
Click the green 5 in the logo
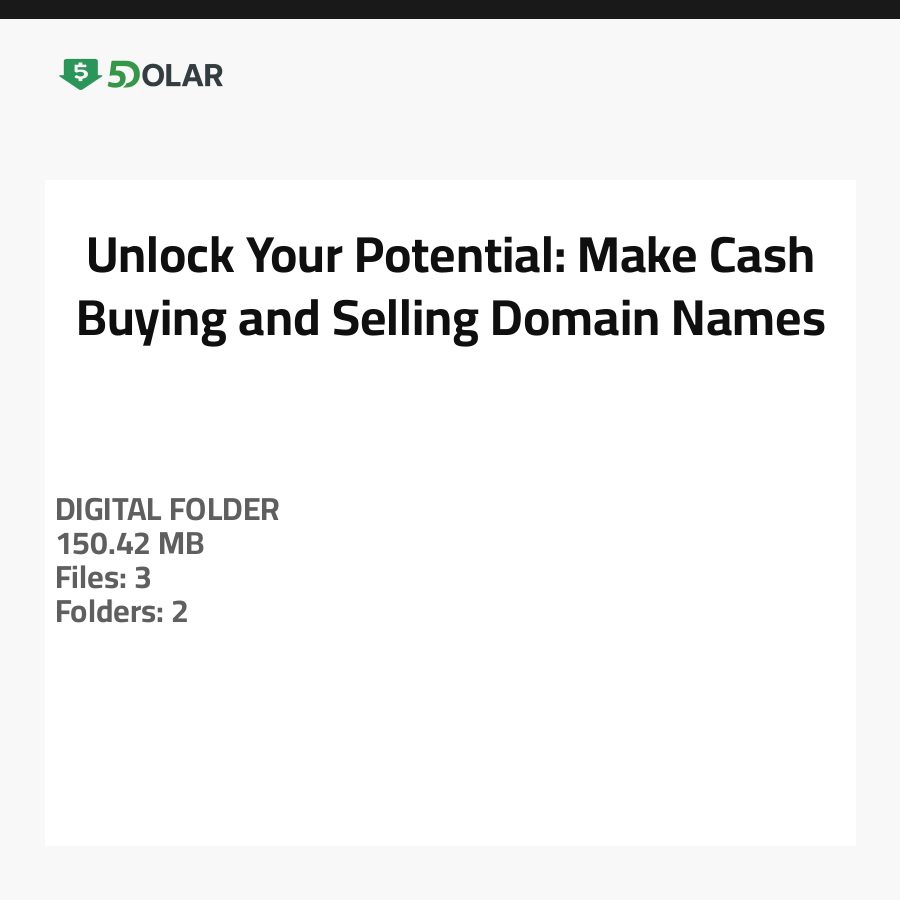pos(118,75)
